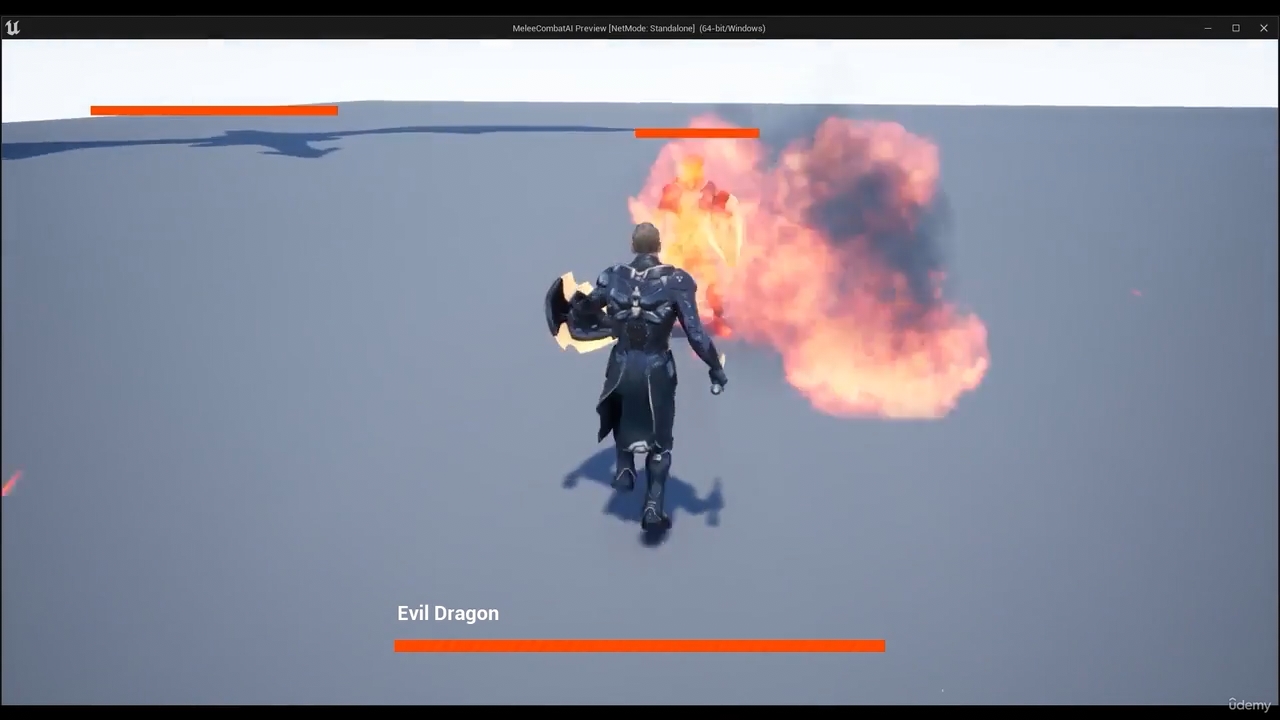Click the player health bar at top left
This screenshot has width=1280, height=720.
(x=214, y=111)
